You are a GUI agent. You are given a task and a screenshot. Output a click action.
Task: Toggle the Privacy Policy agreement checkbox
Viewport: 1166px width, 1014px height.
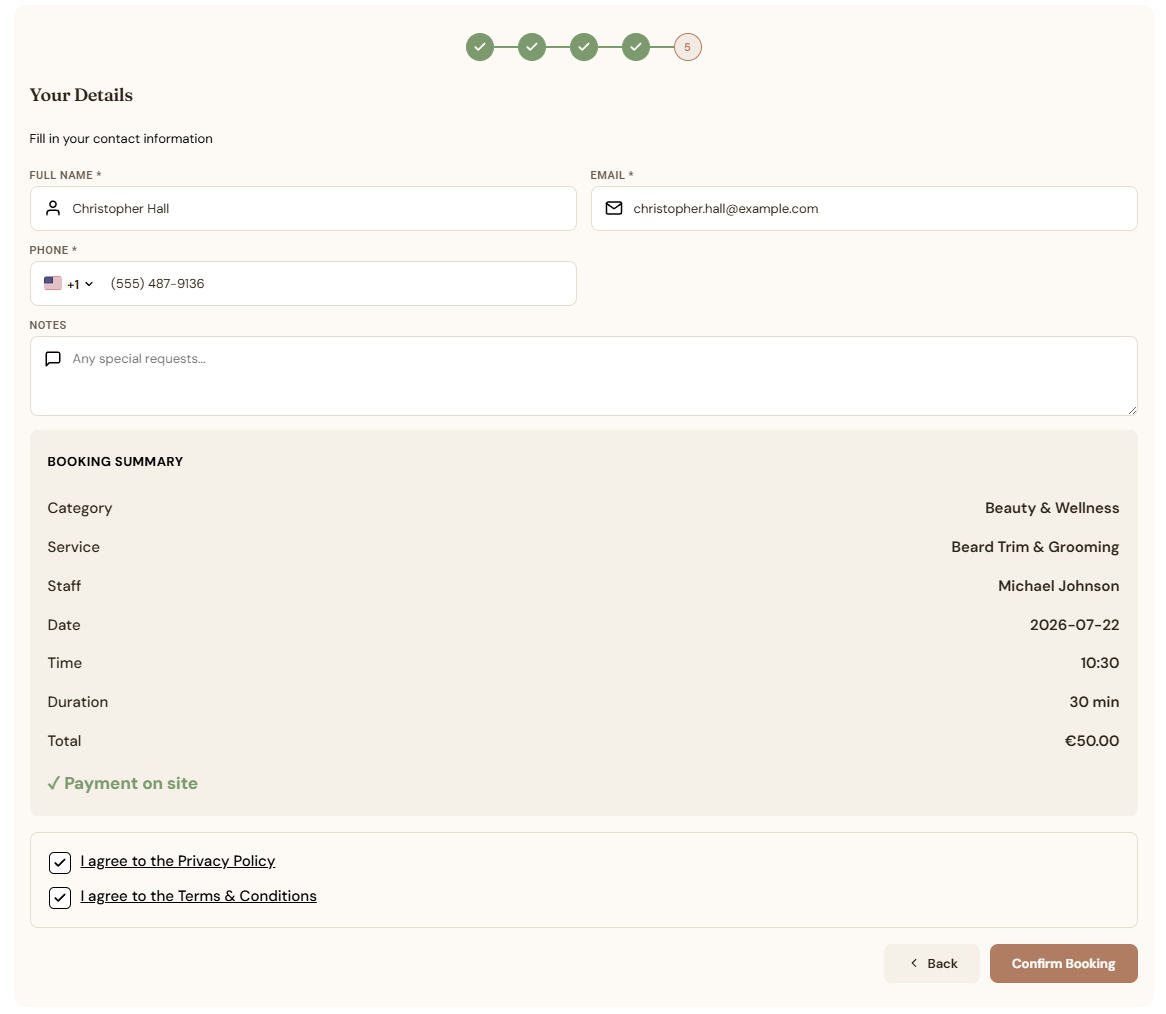coord(59,862)
